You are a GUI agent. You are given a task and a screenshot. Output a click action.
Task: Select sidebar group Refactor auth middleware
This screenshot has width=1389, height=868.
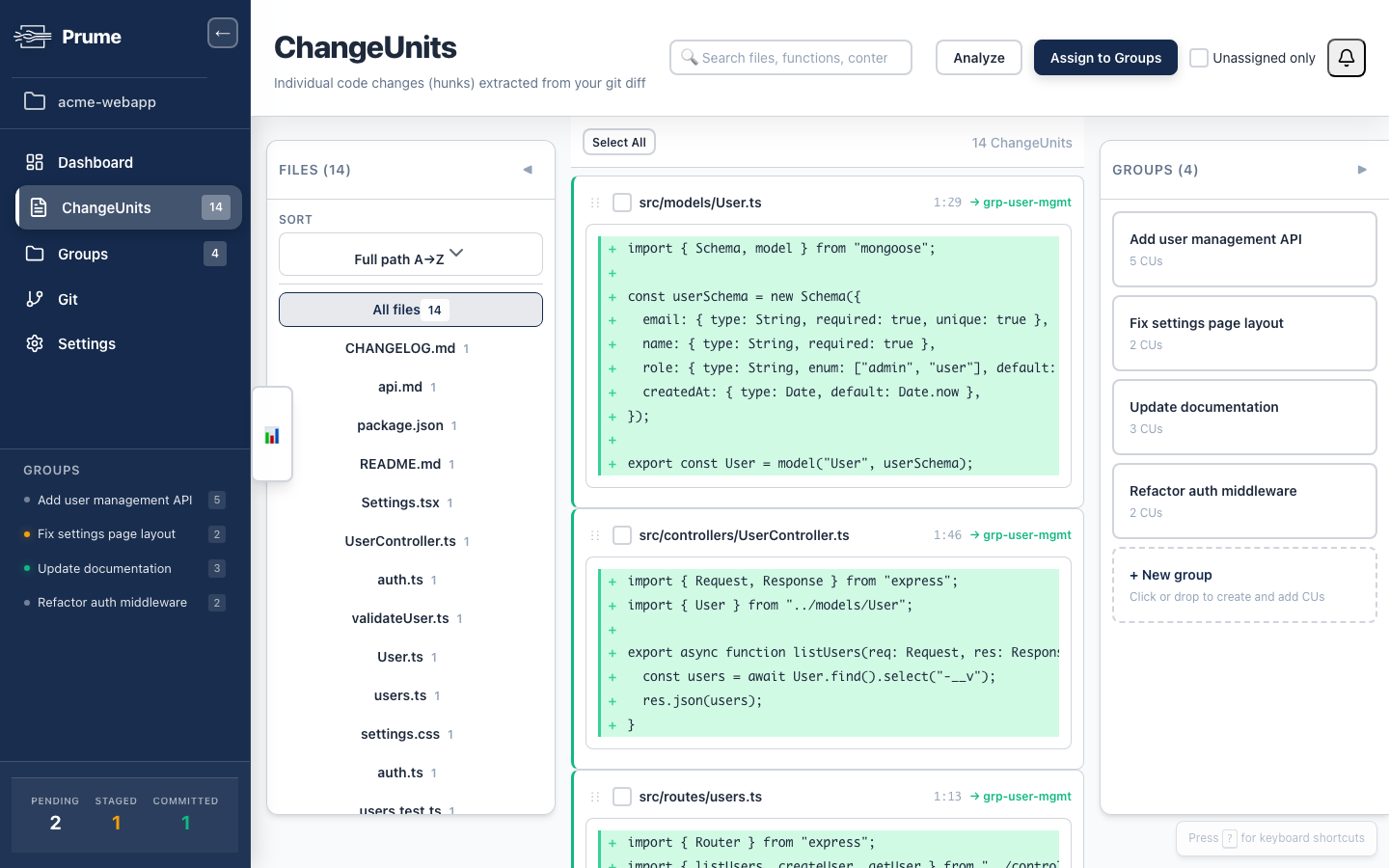click(x=124, y=603)
